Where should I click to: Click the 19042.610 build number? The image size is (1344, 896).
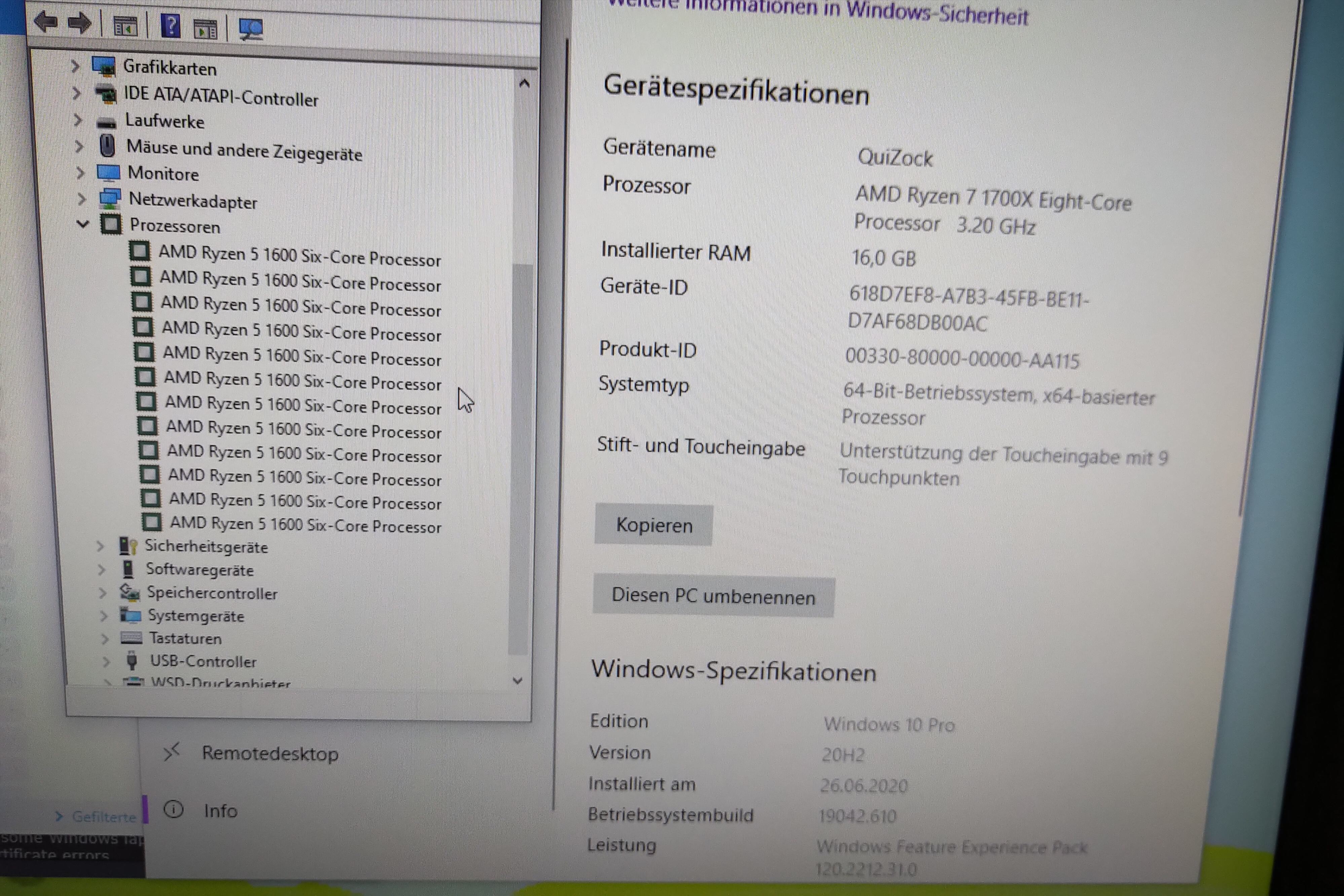(857, 816)
